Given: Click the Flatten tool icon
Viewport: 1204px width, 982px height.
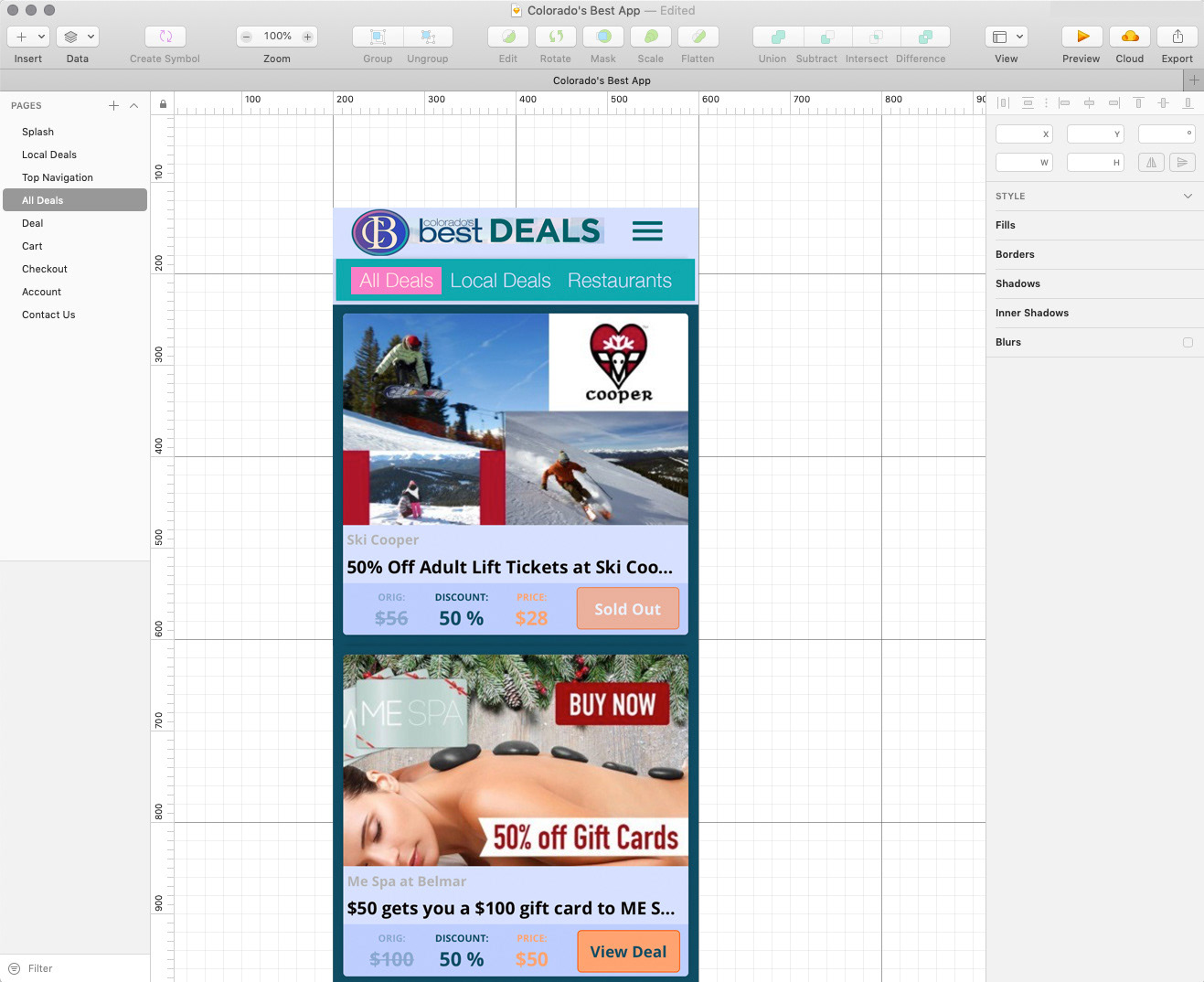Looking at the screenshot, I should click(x=698, y=37).
